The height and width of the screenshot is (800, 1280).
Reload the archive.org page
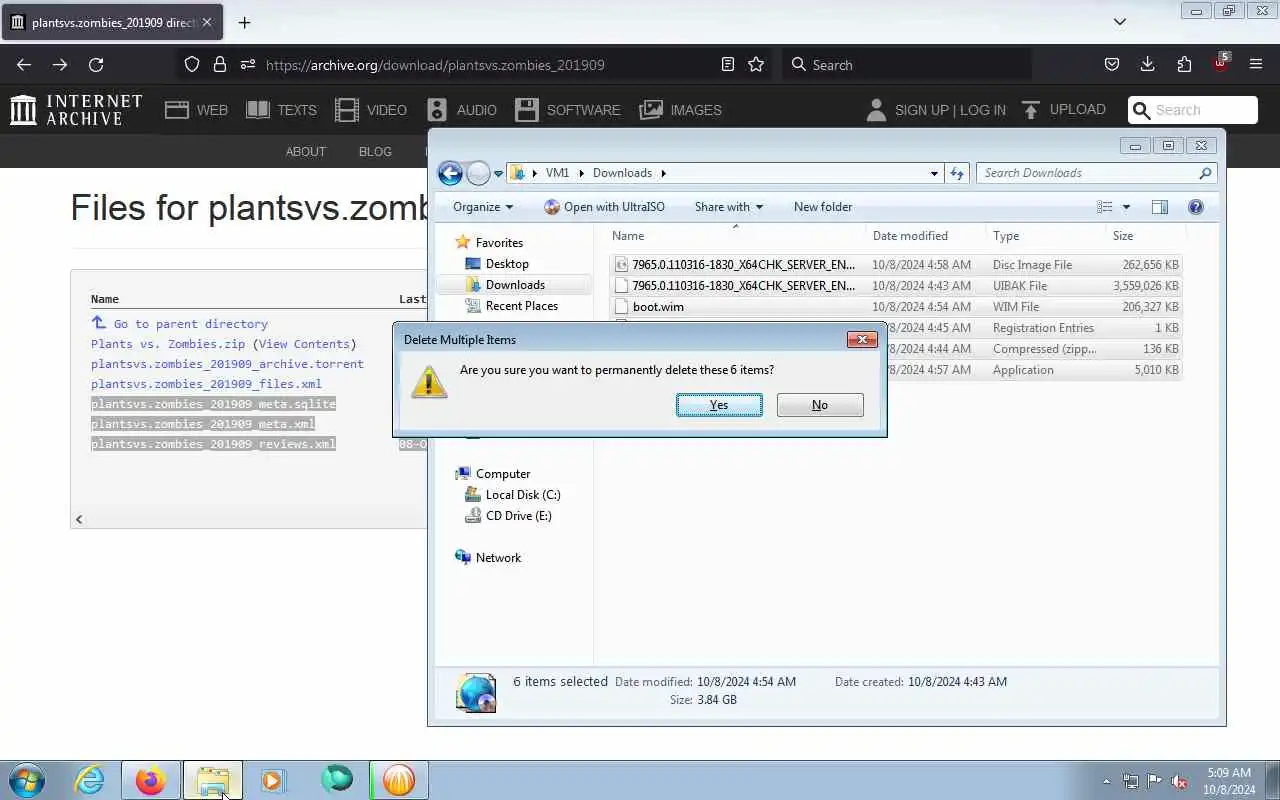coord(96,64)
